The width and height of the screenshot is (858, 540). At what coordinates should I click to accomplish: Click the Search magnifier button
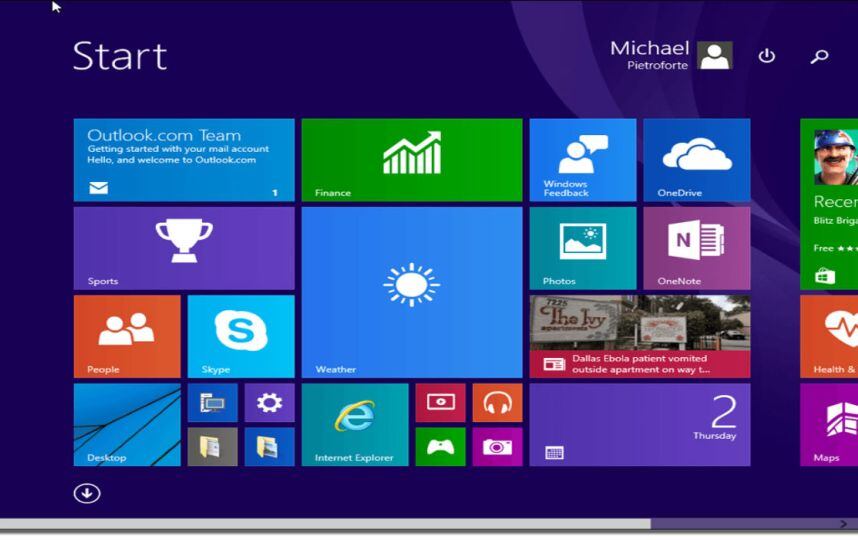[819, 56]
